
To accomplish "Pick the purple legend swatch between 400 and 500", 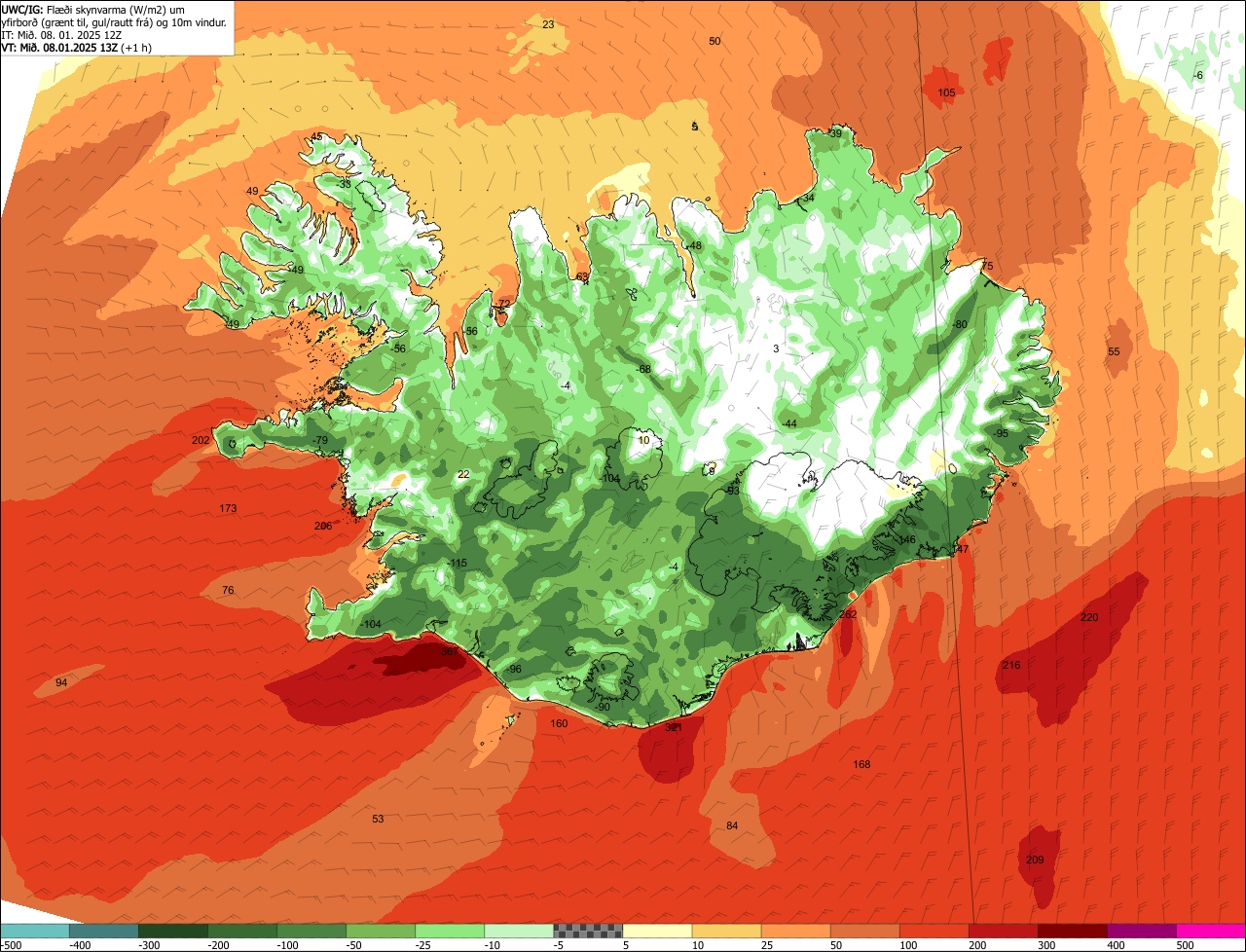I will (x=1142, y=931).
